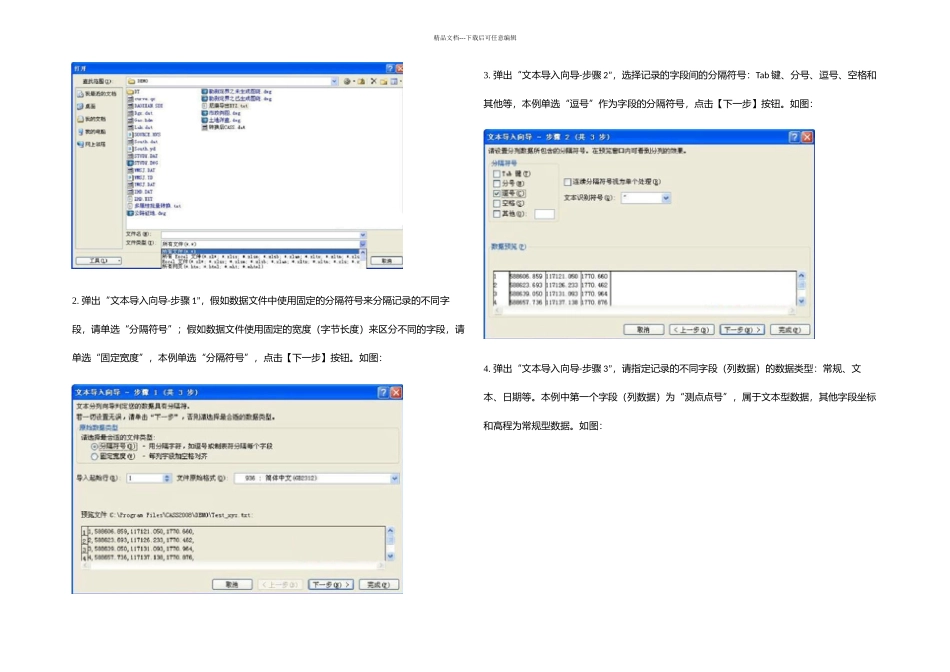This screenshot has height=672, width=950.
Task: Click 取消 button in step 1 wizard
Action: pyautogui.click(x=232, y=585)
